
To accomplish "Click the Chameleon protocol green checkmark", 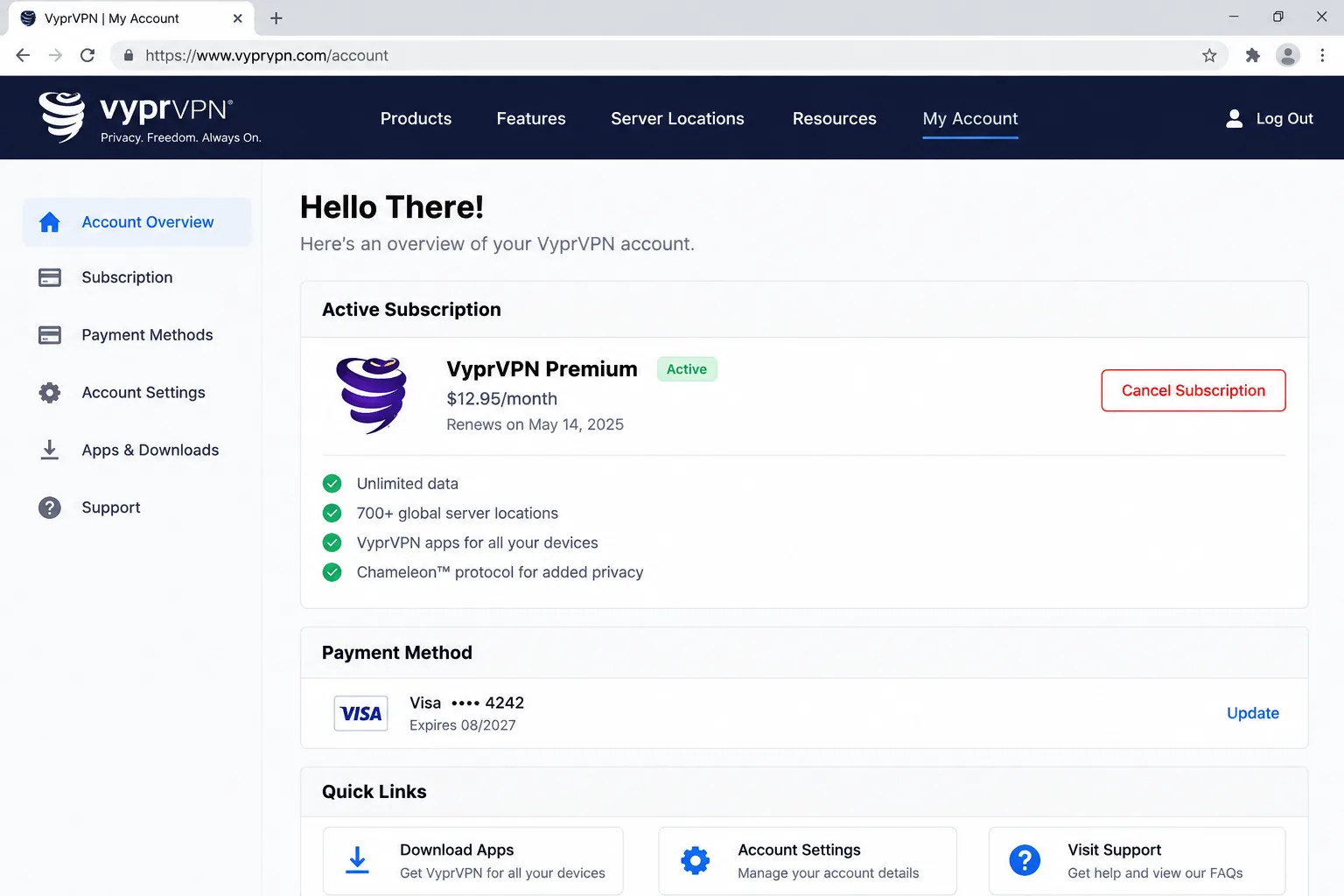I will point(332,572).
